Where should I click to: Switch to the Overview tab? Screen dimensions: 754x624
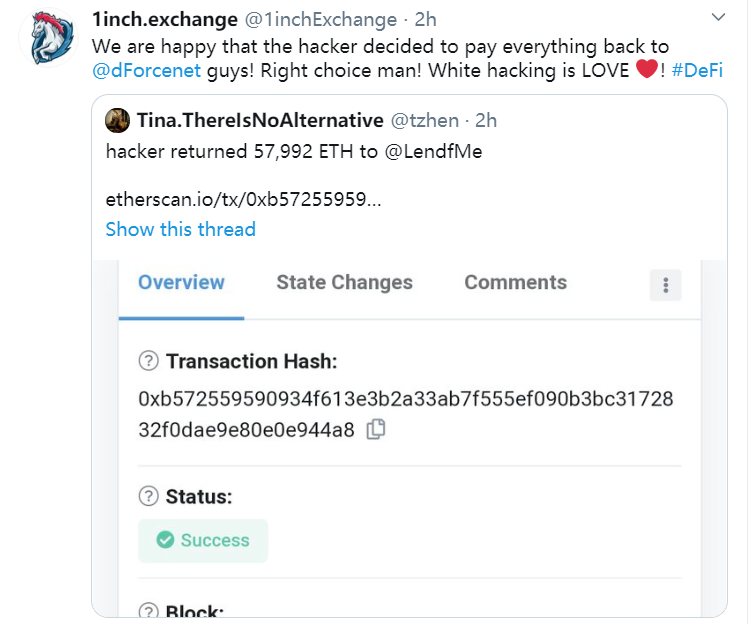tap(181, 283)
